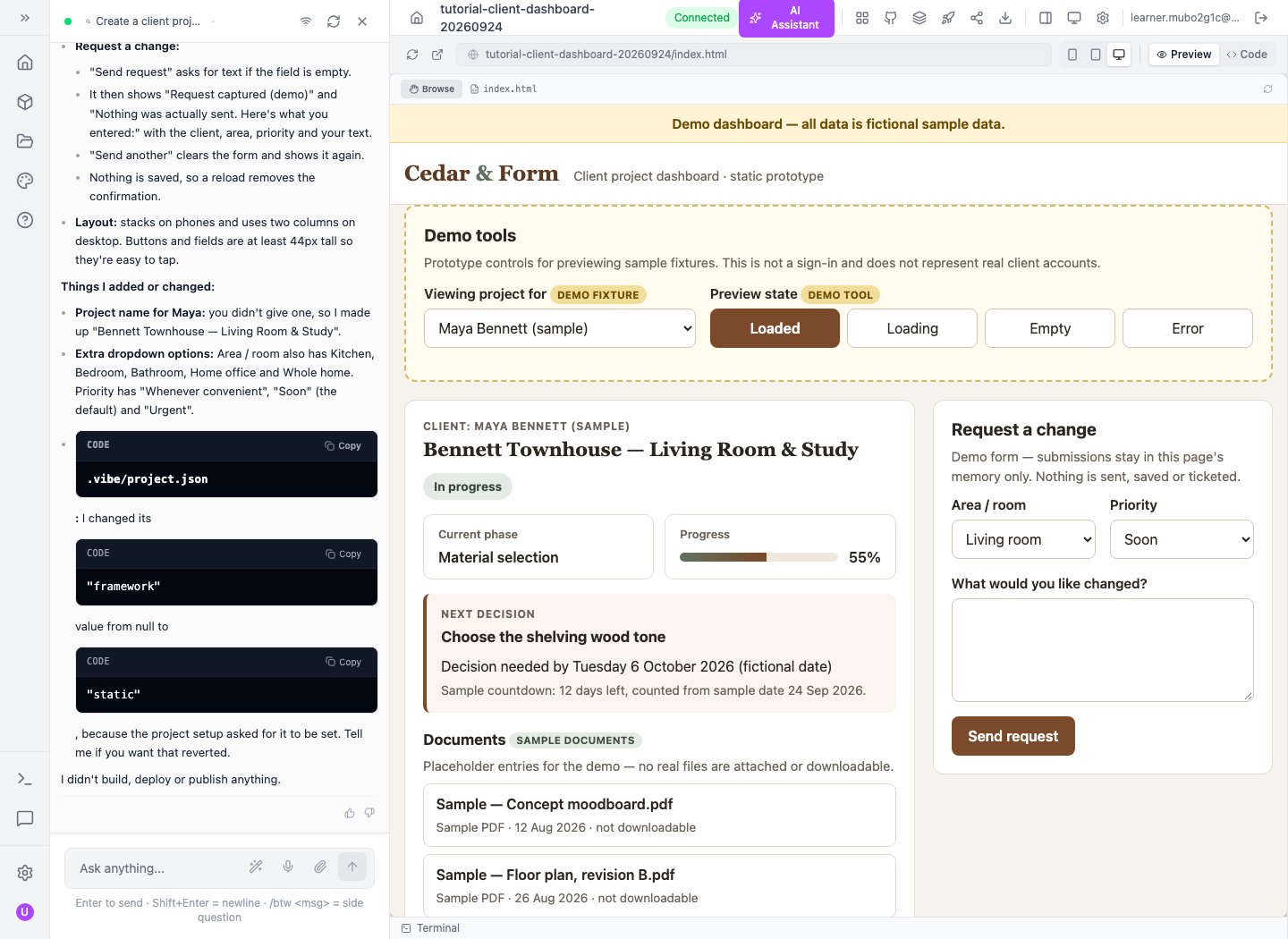Viewport: 1288px width, 939px height.
Task: Open preview in new window icon
Action: coord(437,55)
